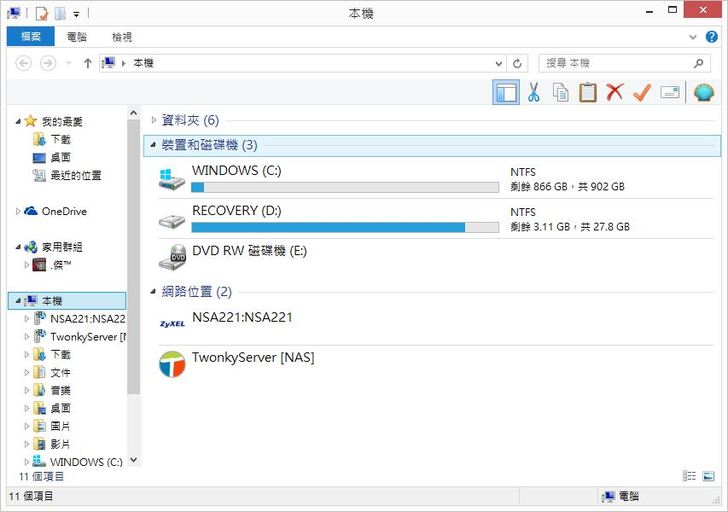The height and width of the screenshot is (512, 728).
Task: Switch to details view icon
Action: tap(689, 476)
